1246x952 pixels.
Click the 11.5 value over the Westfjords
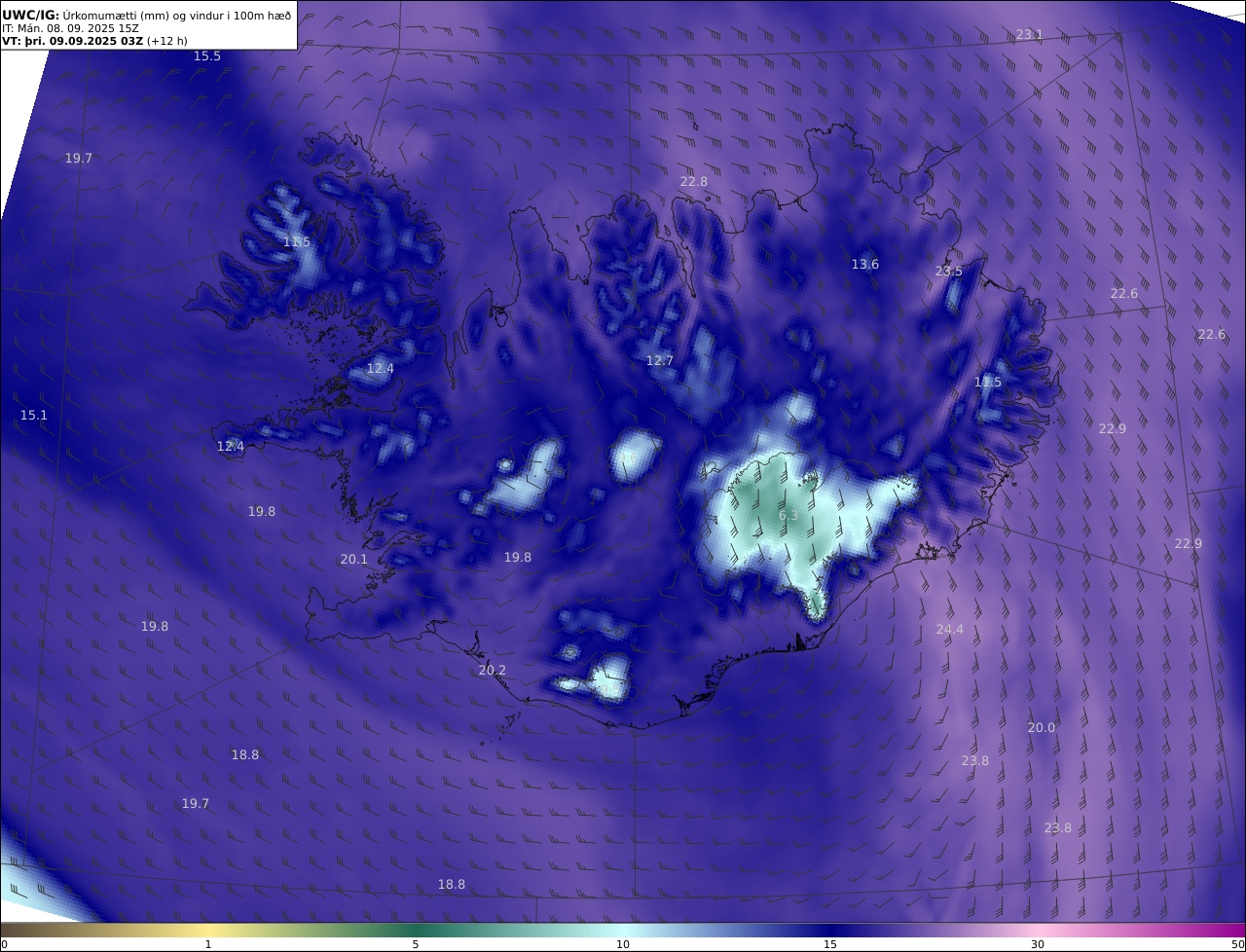(297, 242)
